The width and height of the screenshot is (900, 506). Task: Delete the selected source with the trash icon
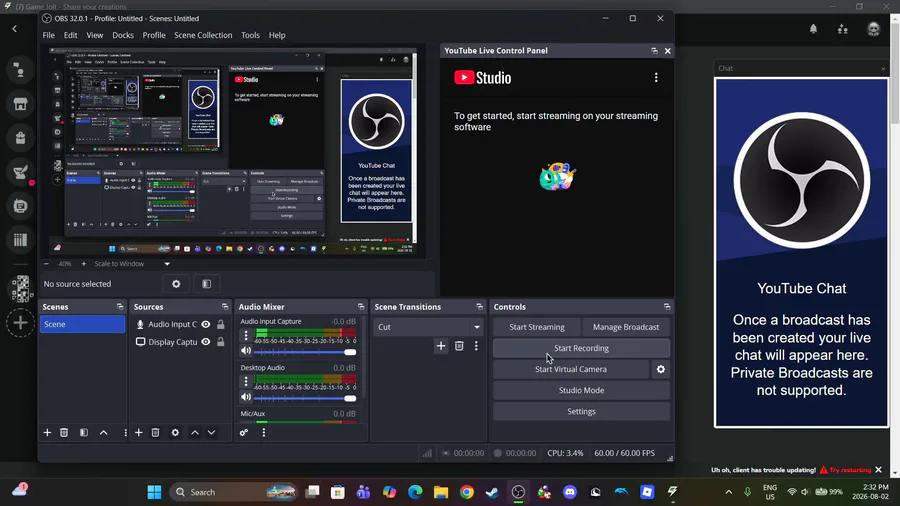pos(155,433)
